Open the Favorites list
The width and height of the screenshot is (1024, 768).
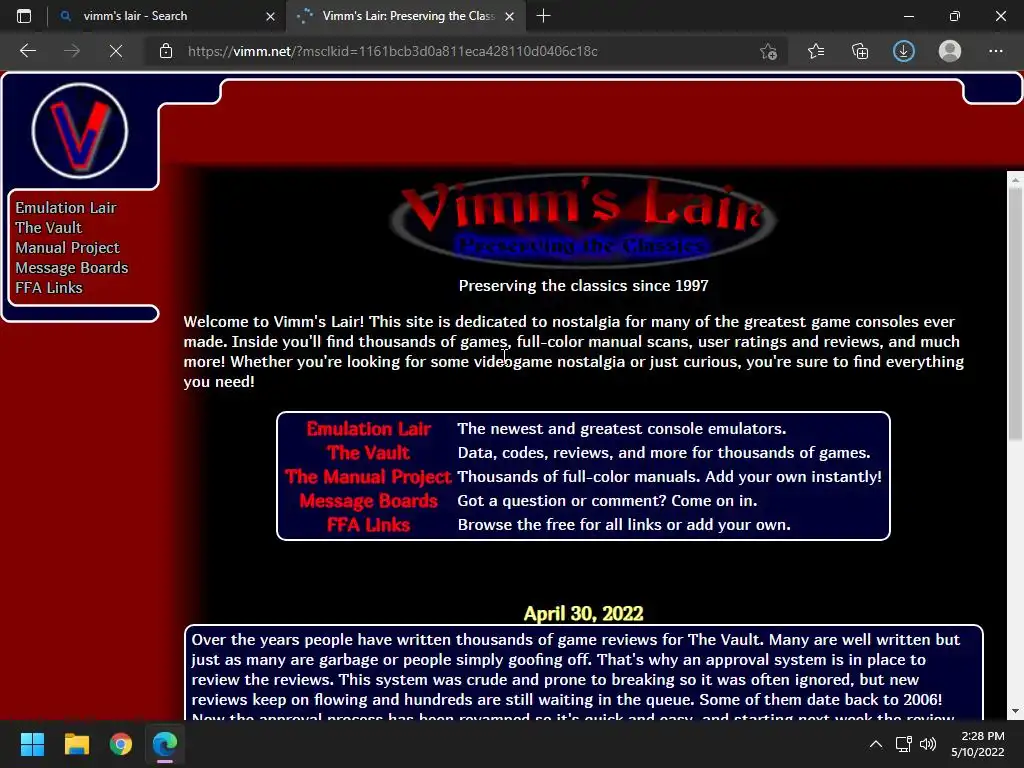[x=816, y=51]
